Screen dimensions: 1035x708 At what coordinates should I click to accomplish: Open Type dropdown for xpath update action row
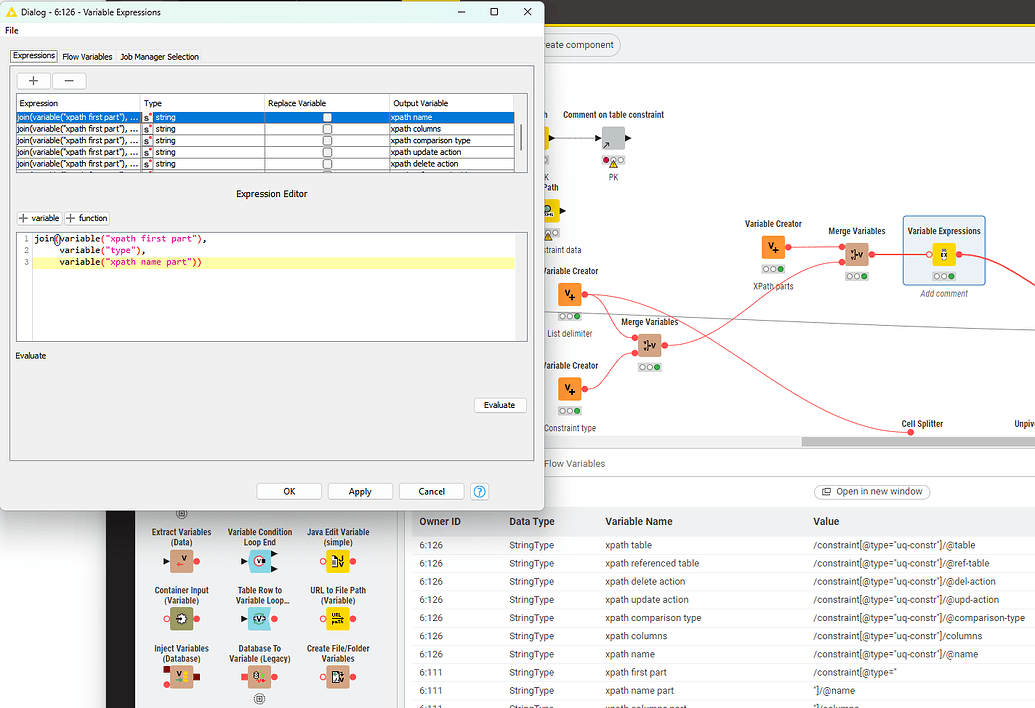click(x=203, y=152)
